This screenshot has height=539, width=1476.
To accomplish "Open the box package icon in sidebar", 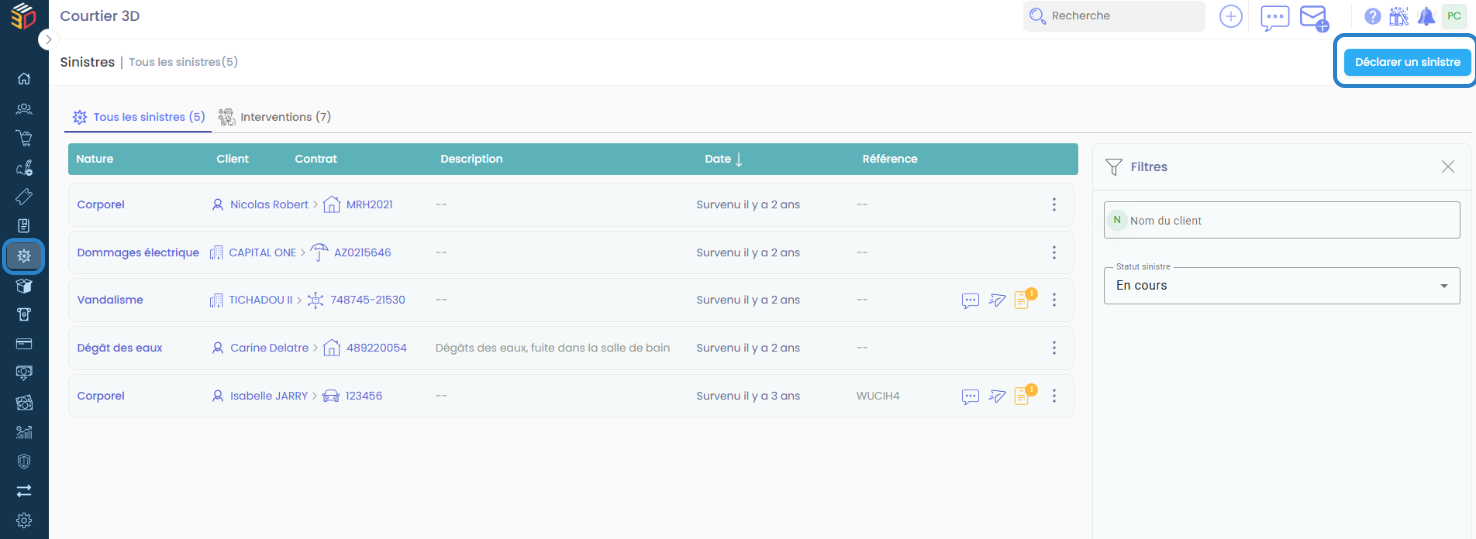I will click(24, 285).
